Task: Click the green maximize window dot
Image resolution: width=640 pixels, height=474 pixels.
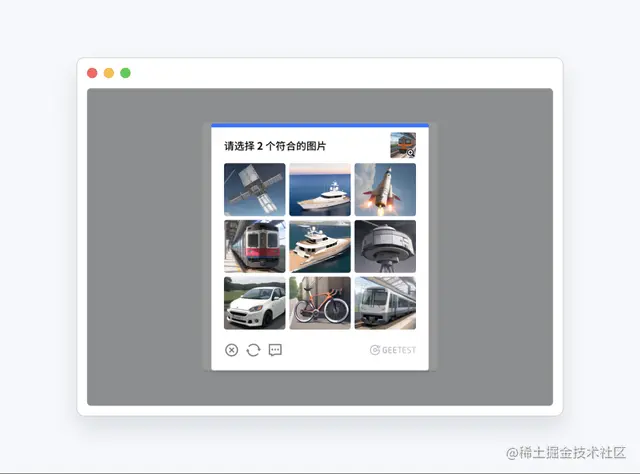Action: [125, 73]
